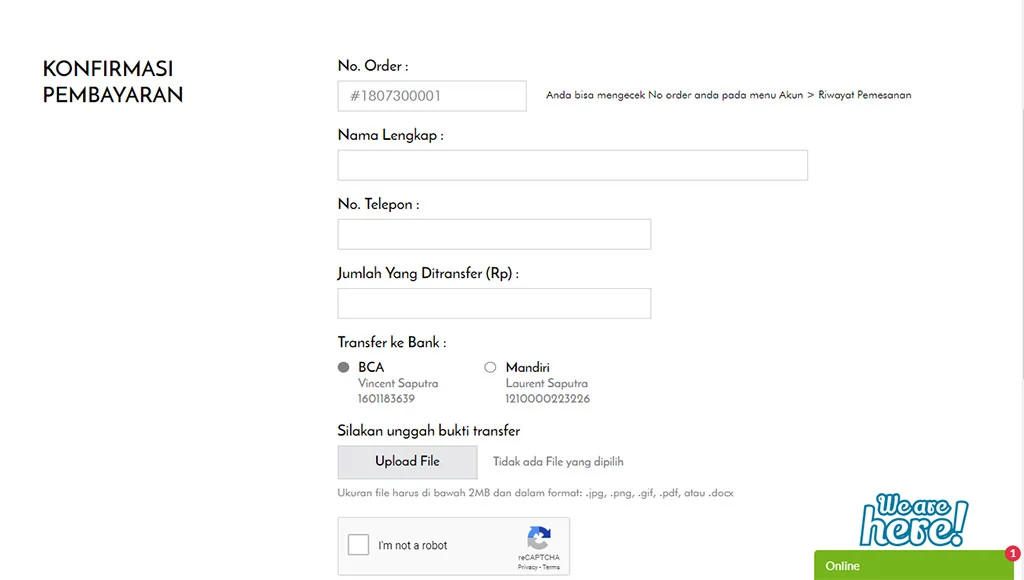Open the reCAPTCHA Privacy link
Image resolution: width=1024 pixels, height=580 pixels.
click(x=527, y=567)
